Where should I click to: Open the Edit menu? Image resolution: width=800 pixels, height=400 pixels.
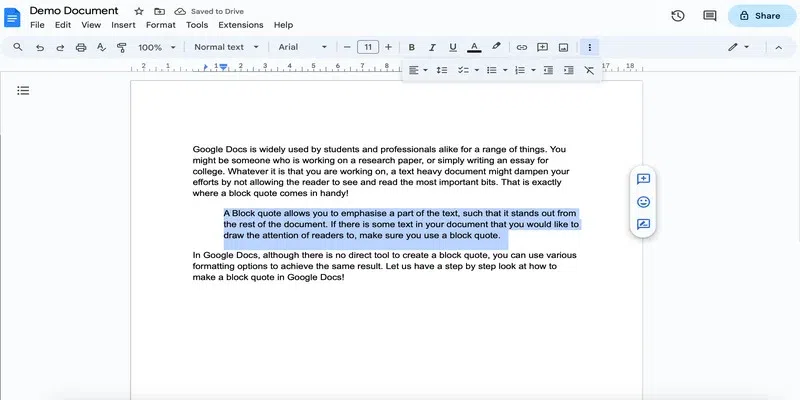(x=63, y=25)
